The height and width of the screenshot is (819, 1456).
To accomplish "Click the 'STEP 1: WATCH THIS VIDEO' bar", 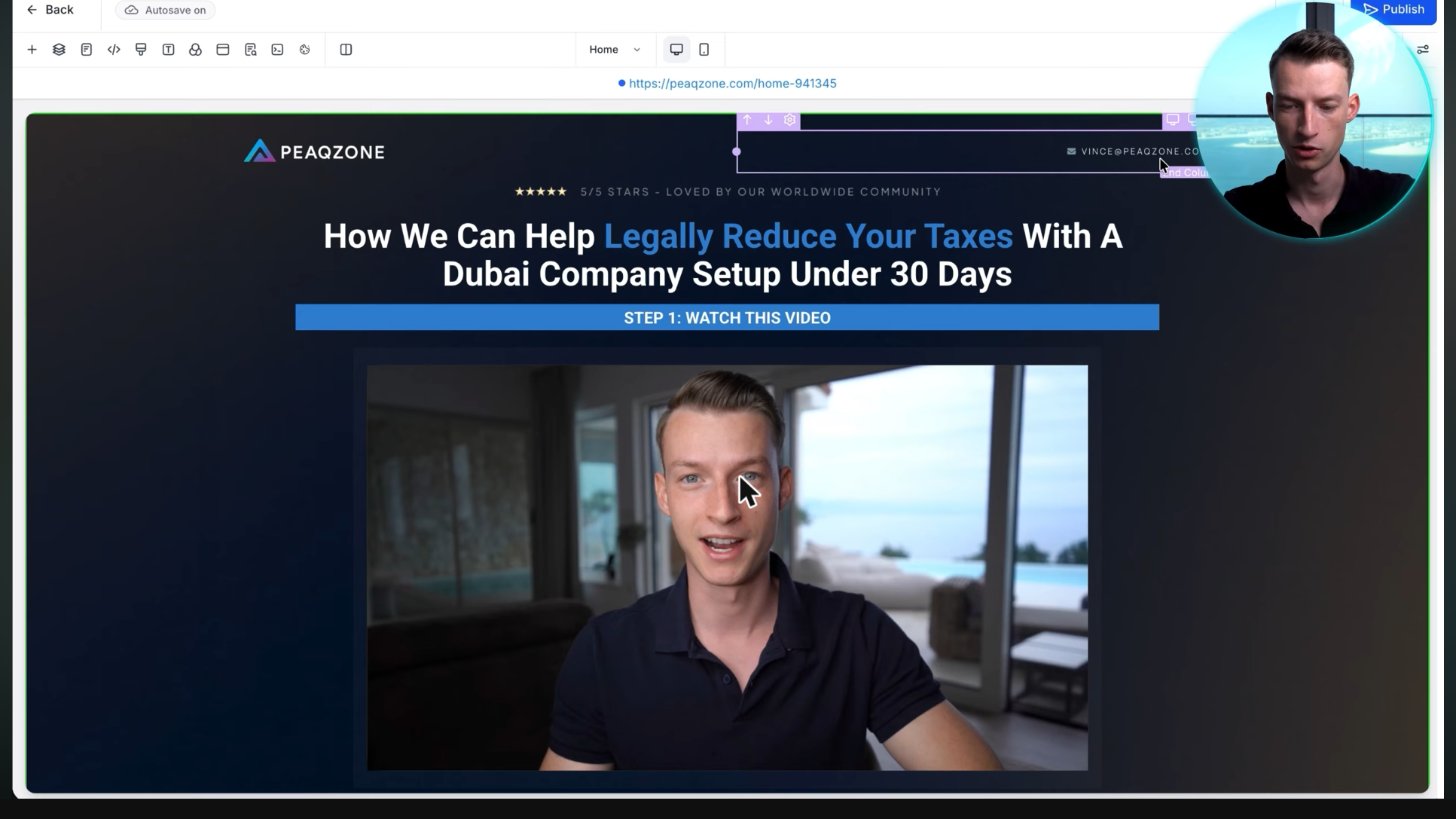I will pos(727,318).
